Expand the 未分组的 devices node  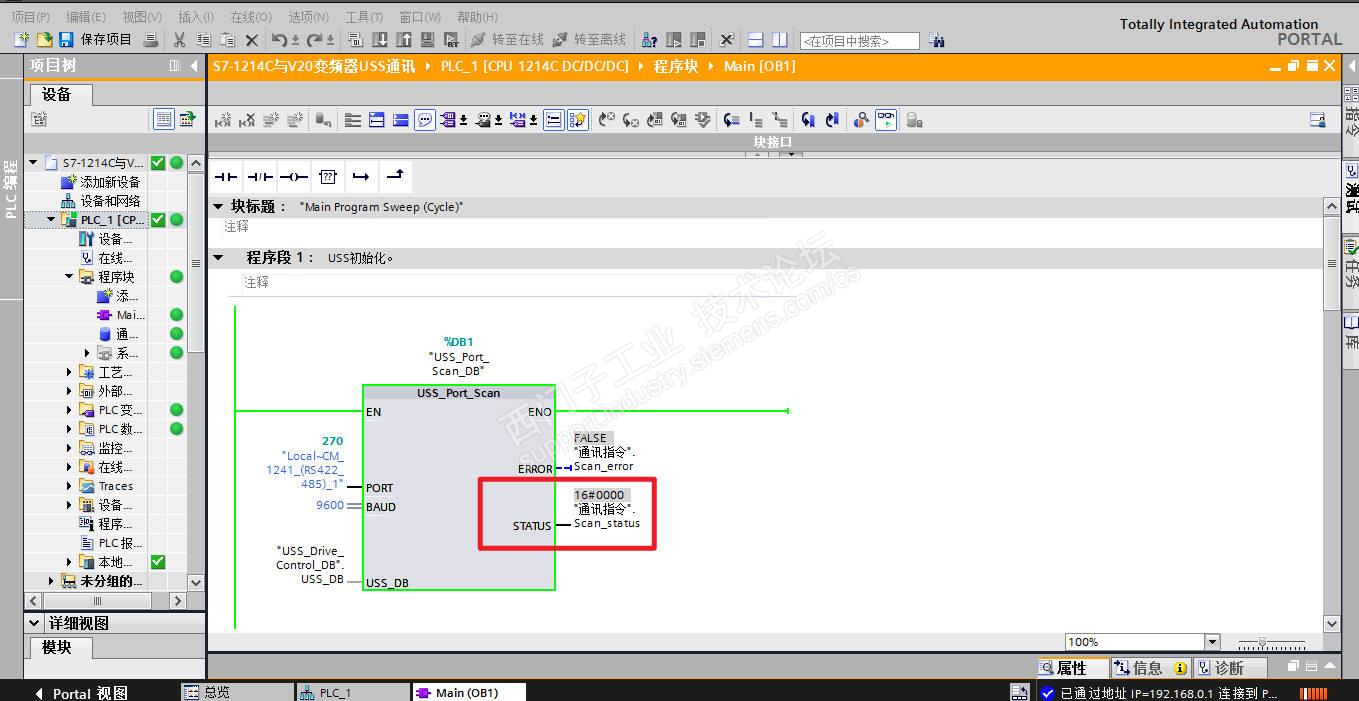pos(51,581)
